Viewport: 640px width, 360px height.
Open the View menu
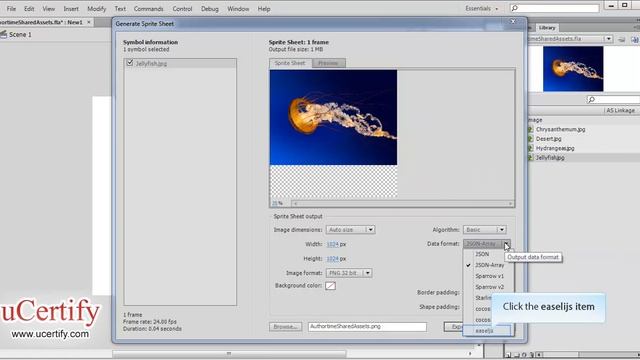[49, 9]
